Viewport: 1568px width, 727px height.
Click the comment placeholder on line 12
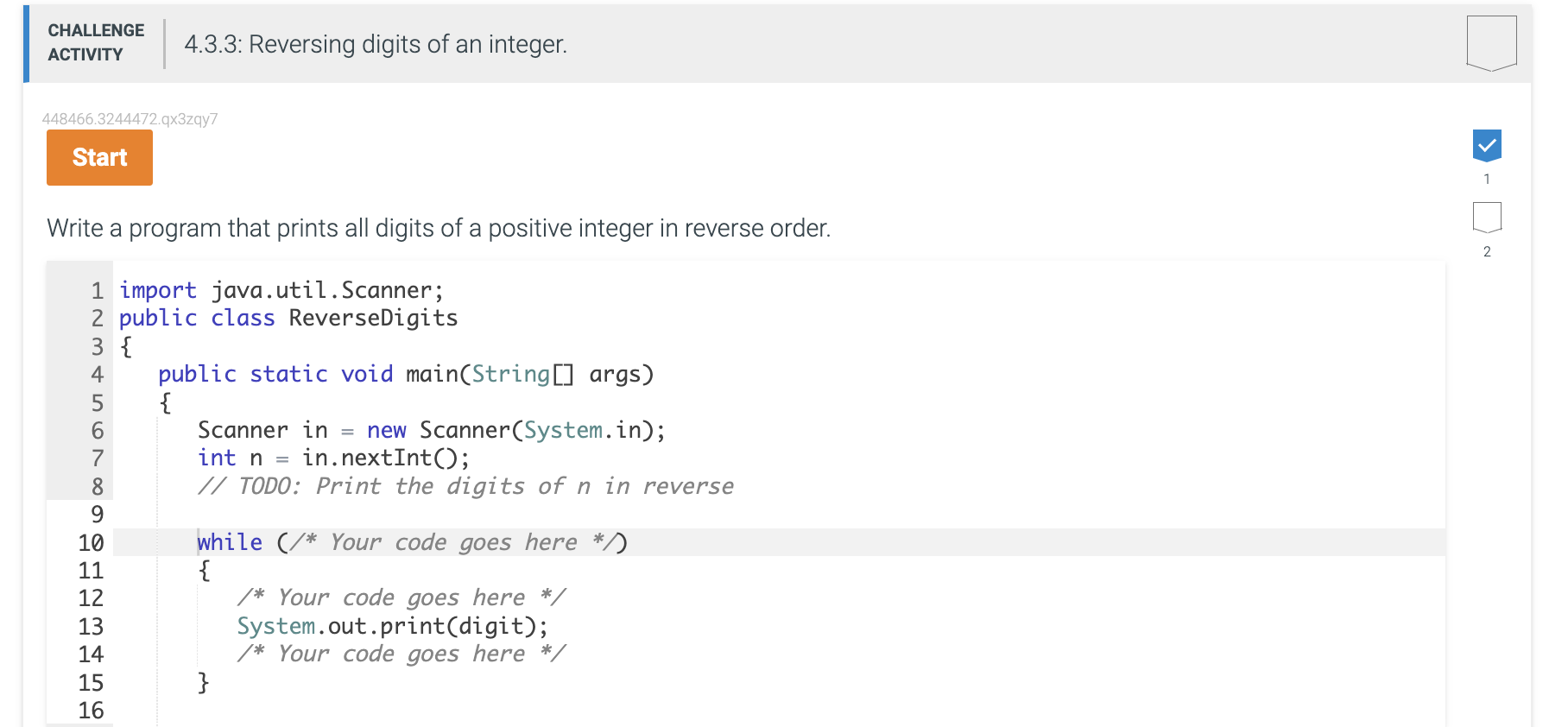tap(401, 597)
